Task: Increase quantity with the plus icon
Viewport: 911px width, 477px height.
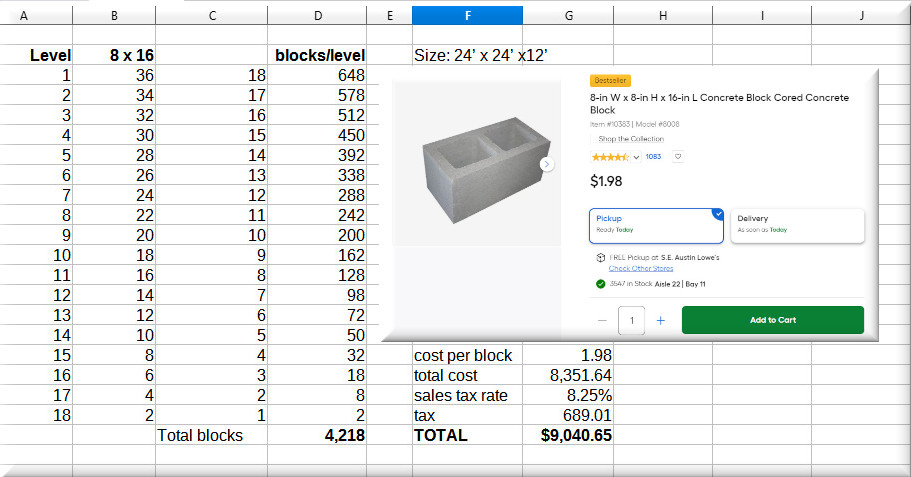Action: coord(660,320)
